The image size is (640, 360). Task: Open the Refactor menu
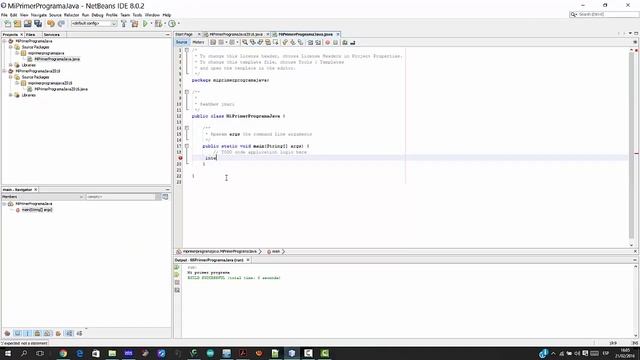[71, 15]
